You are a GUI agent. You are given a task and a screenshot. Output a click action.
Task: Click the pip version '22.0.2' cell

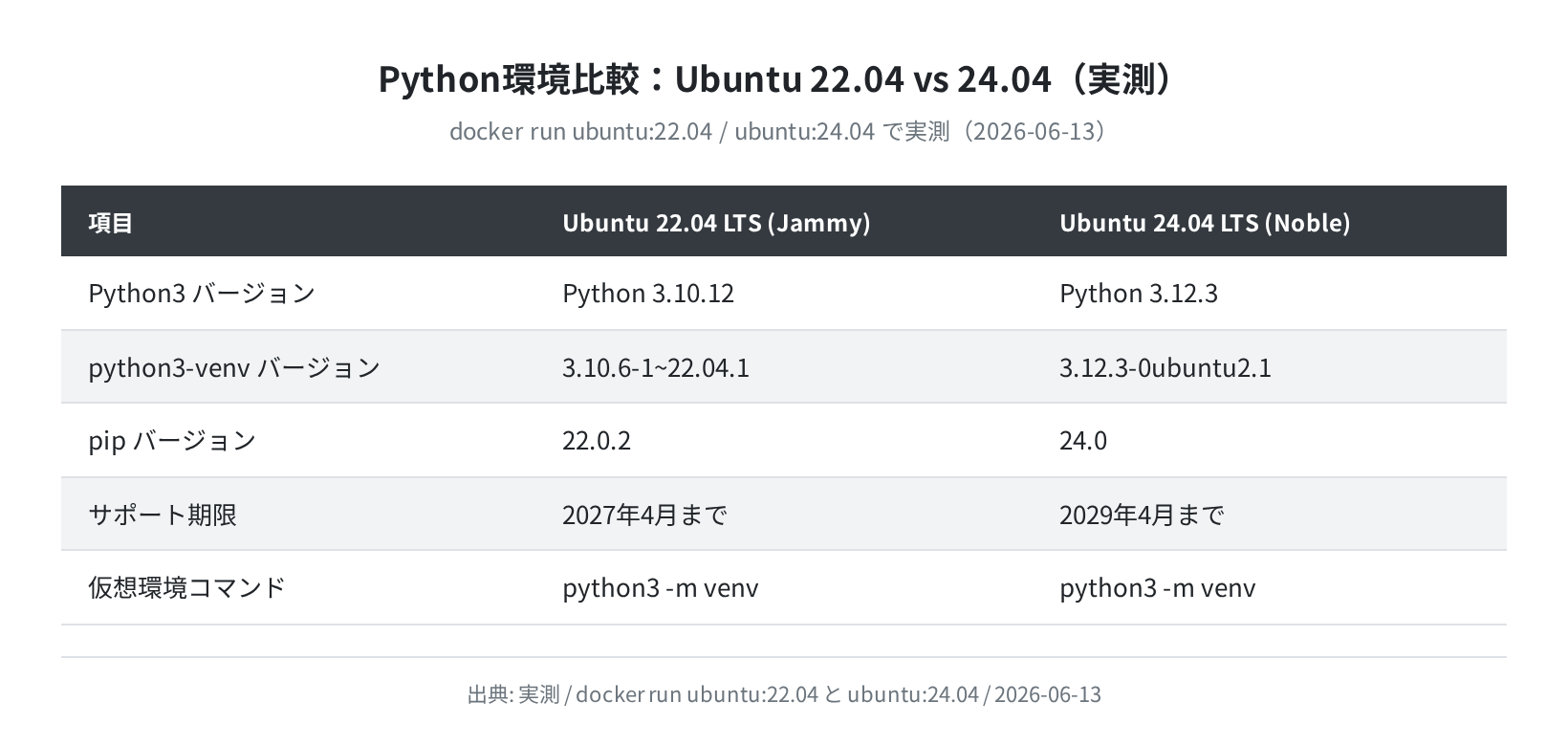tap(597, 440)
